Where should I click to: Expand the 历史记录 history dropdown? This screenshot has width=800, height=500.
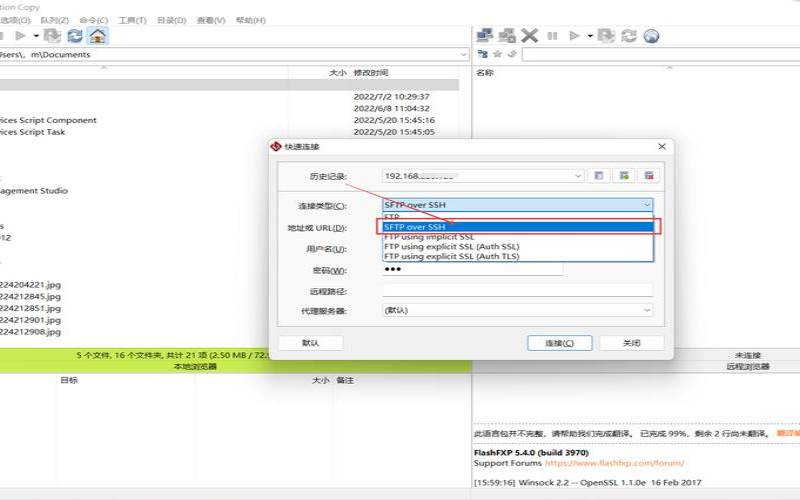(578, 176)
